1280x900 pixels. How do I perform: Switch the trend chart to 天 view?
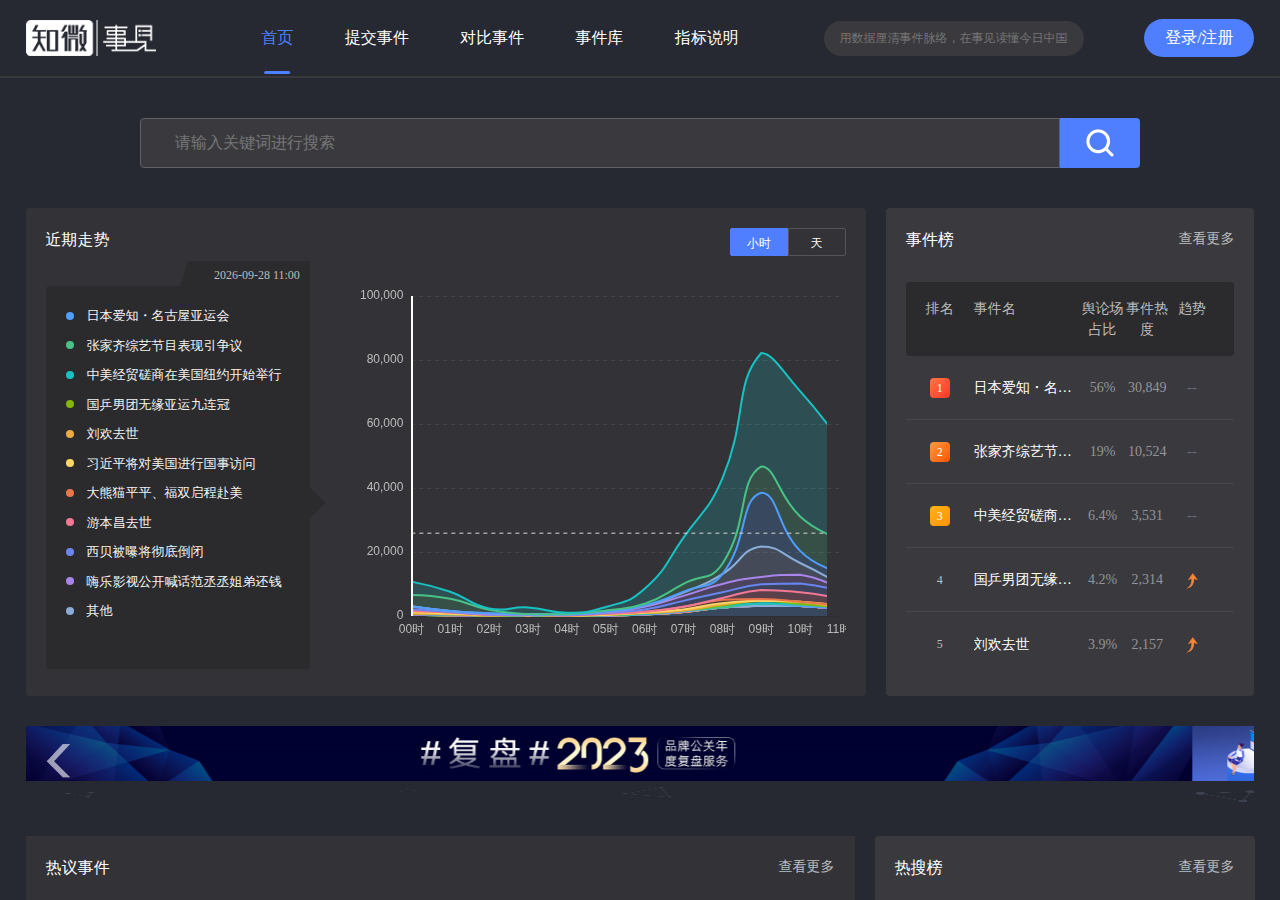(x=816, y=242)
